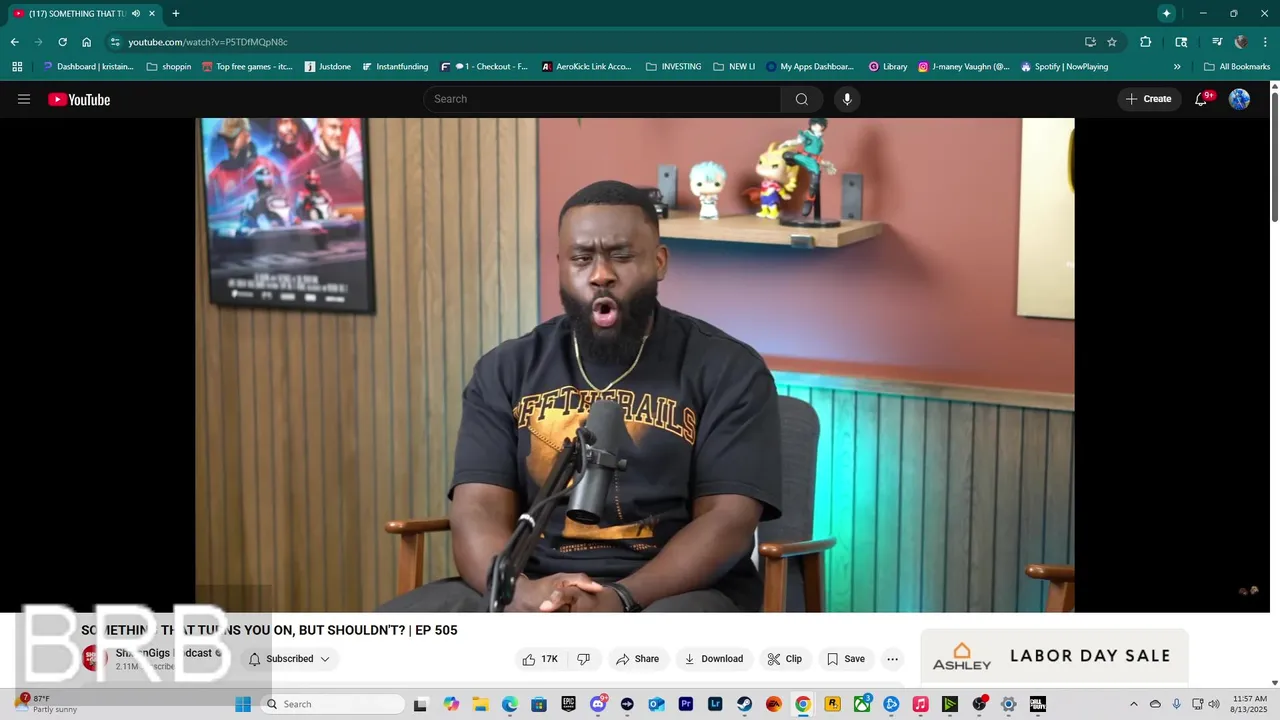Open more actions ellipsis below the video
The width and height of the screenshot is (1280, 720).
pos(892,659)
